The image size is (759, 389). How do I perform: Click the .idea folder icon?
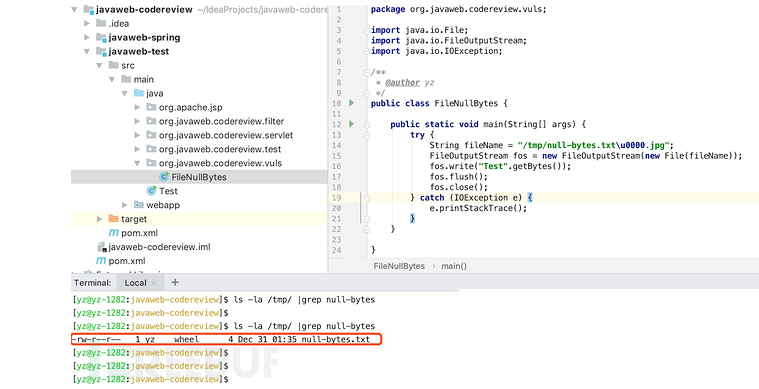tap(101, 23)
